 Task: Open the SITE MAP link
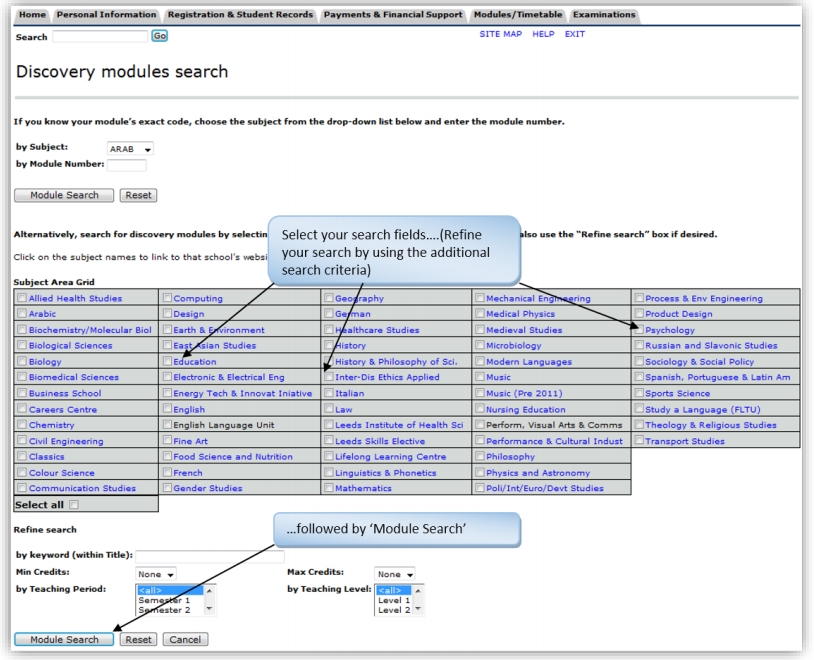(500, 34)
